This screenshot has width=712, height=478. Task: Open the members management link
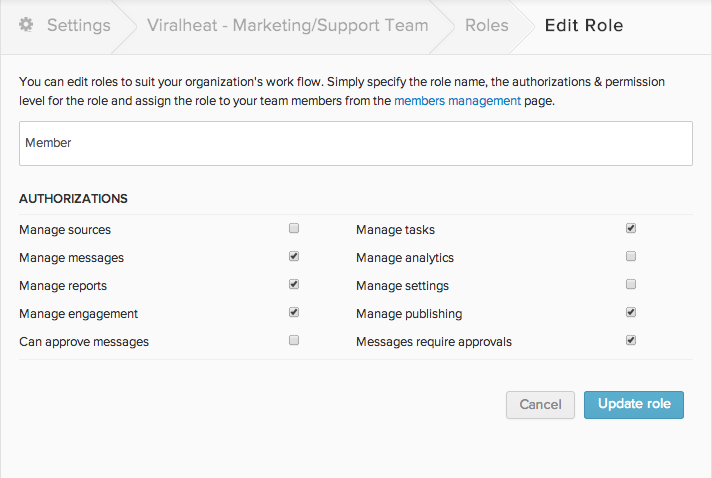click(x=457, y=101)
